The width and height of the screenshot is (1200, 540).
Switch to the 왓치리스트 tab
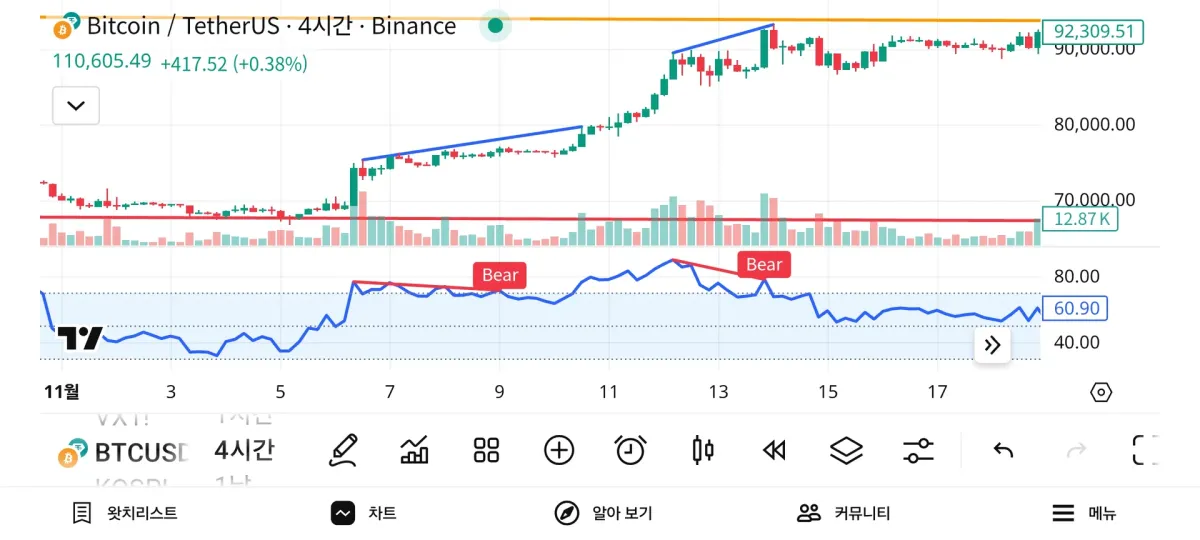pos(125,513)
